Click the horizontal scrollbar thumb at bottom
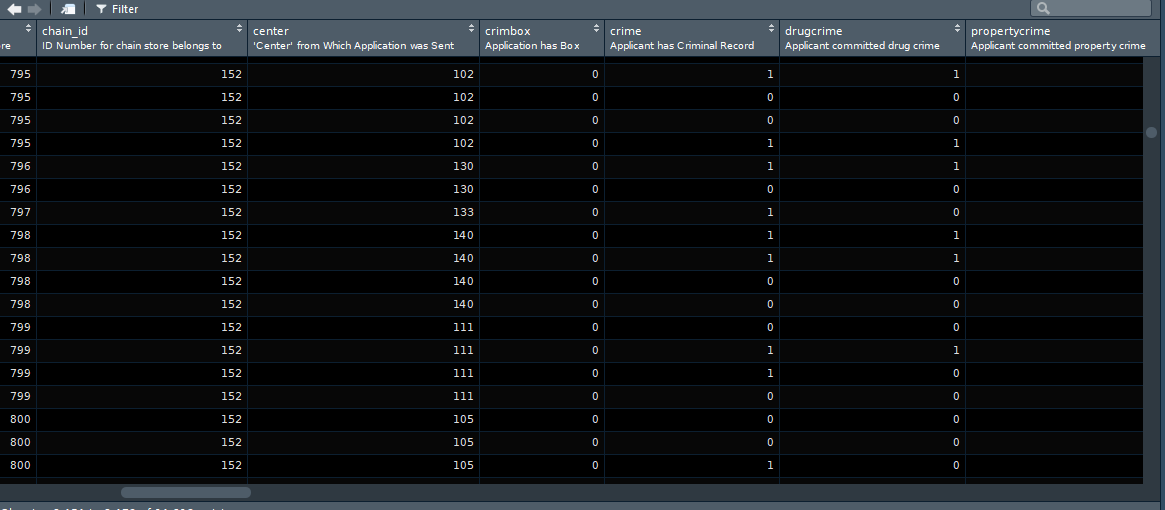The height and width of the screenshot is (510, 1165). coord(186,492)
